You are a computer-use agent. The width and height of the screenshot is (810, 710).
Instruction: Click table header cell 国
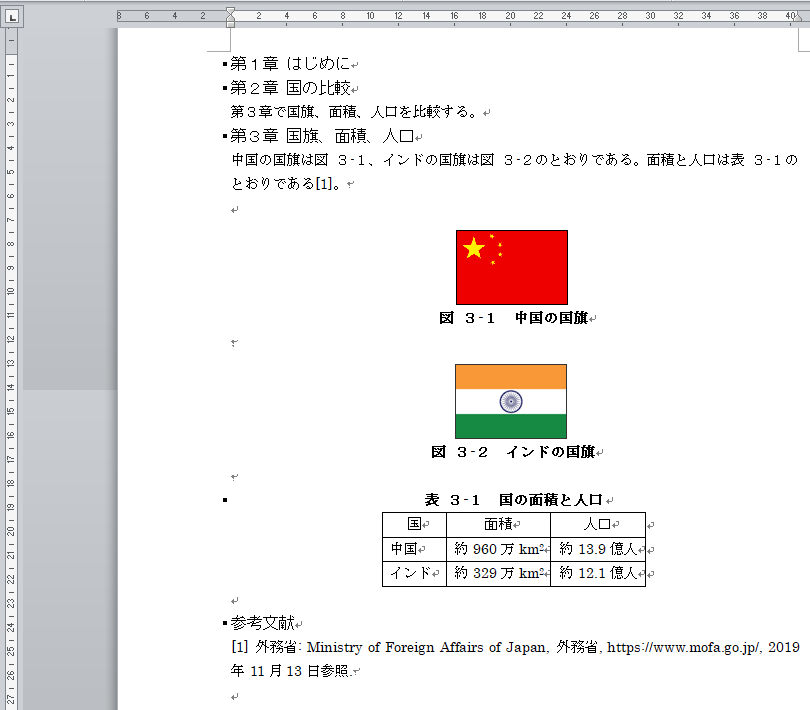[414, 524]
